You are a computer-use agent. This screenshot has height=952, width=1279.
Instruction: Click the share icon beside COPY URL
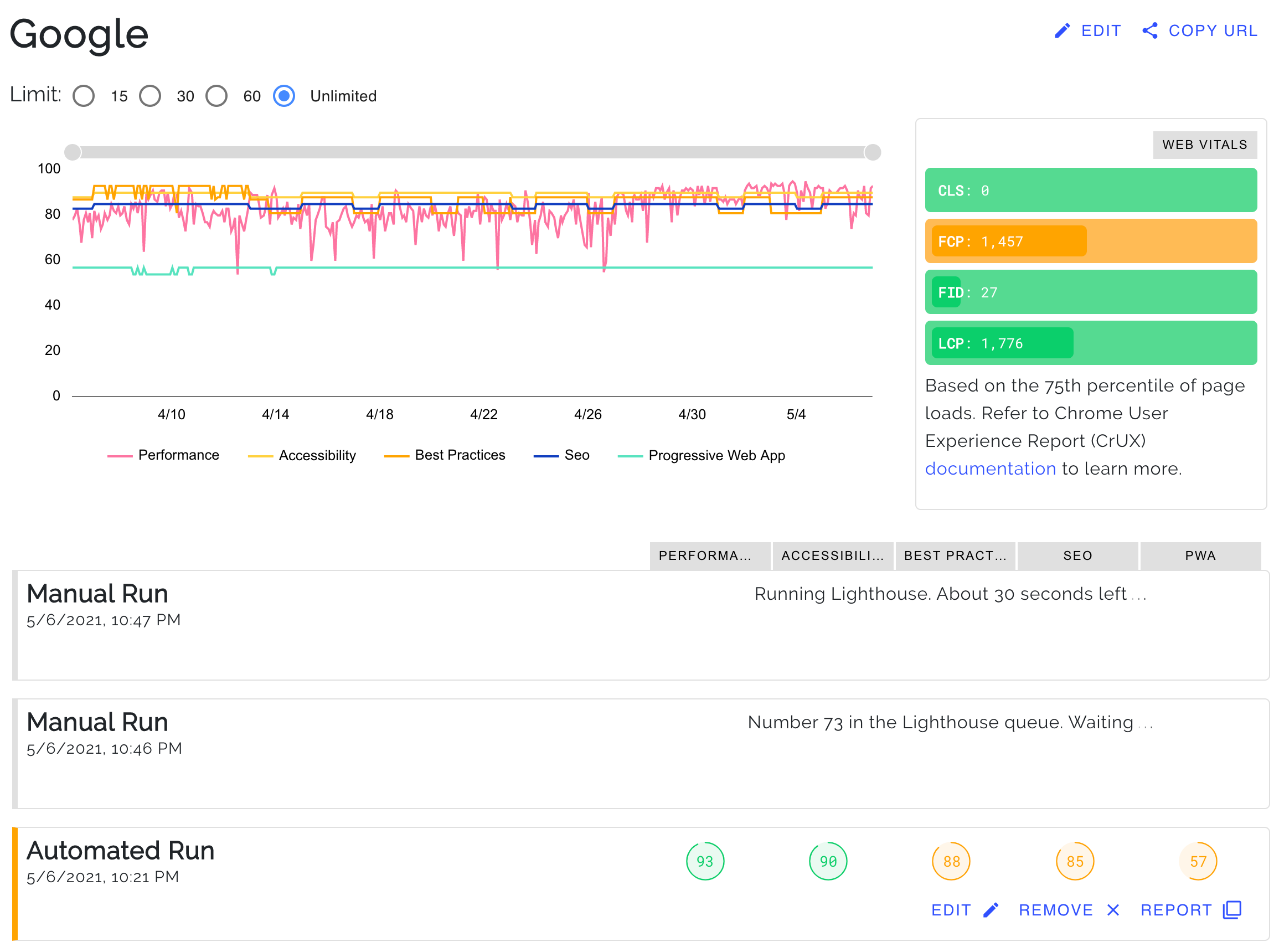[x=1150, y=30]
